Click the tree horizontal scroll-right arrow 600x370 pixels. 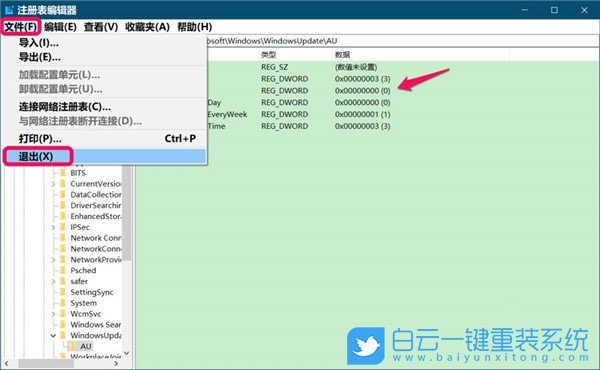click(116, 363)
